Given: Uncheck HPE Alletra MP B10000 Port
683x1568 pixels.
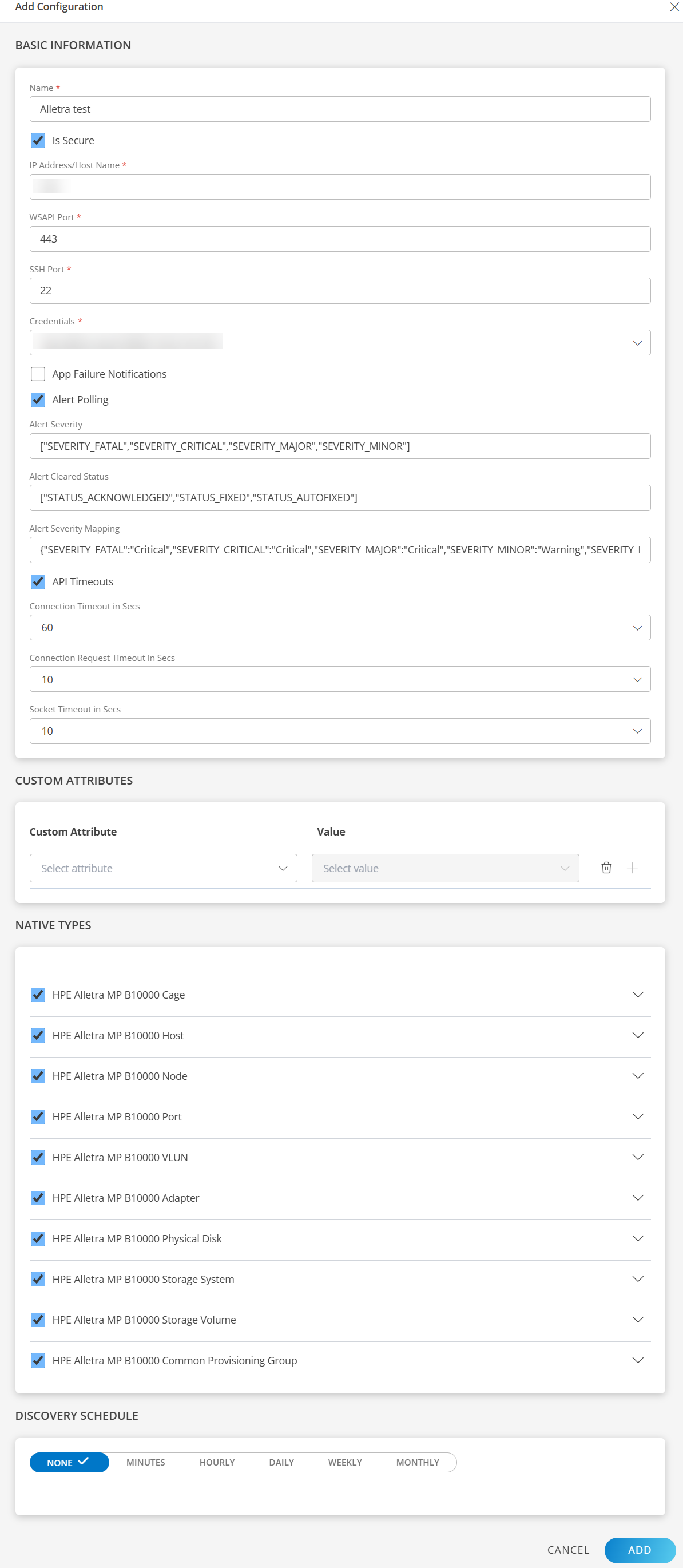Looking at the screenshot, I should [x=38, y=1116].
